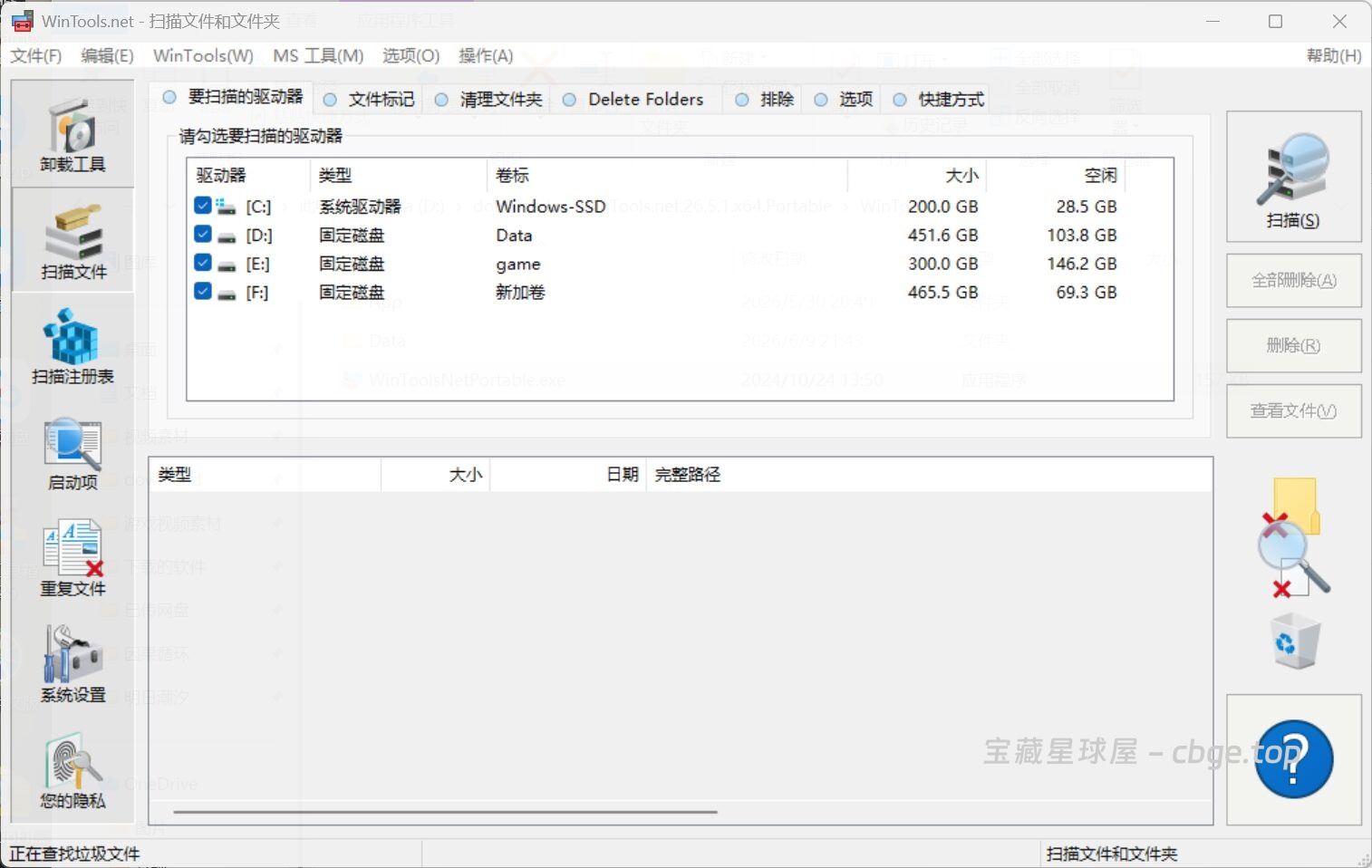Switch to the 快捷方式 tab
This screenshot has height=868, width=1372.
pyautogui.click(x=939, y=100)
